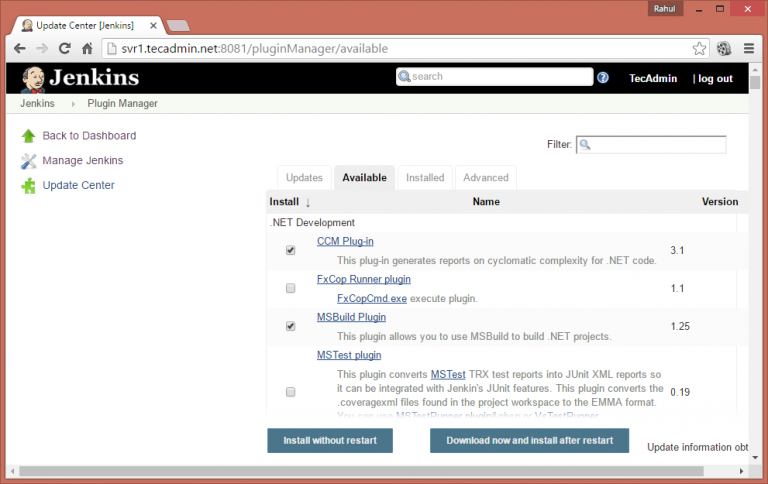
Task: Uncheck the MSBuild Plugin checkbox
Action: coord(291,326)
